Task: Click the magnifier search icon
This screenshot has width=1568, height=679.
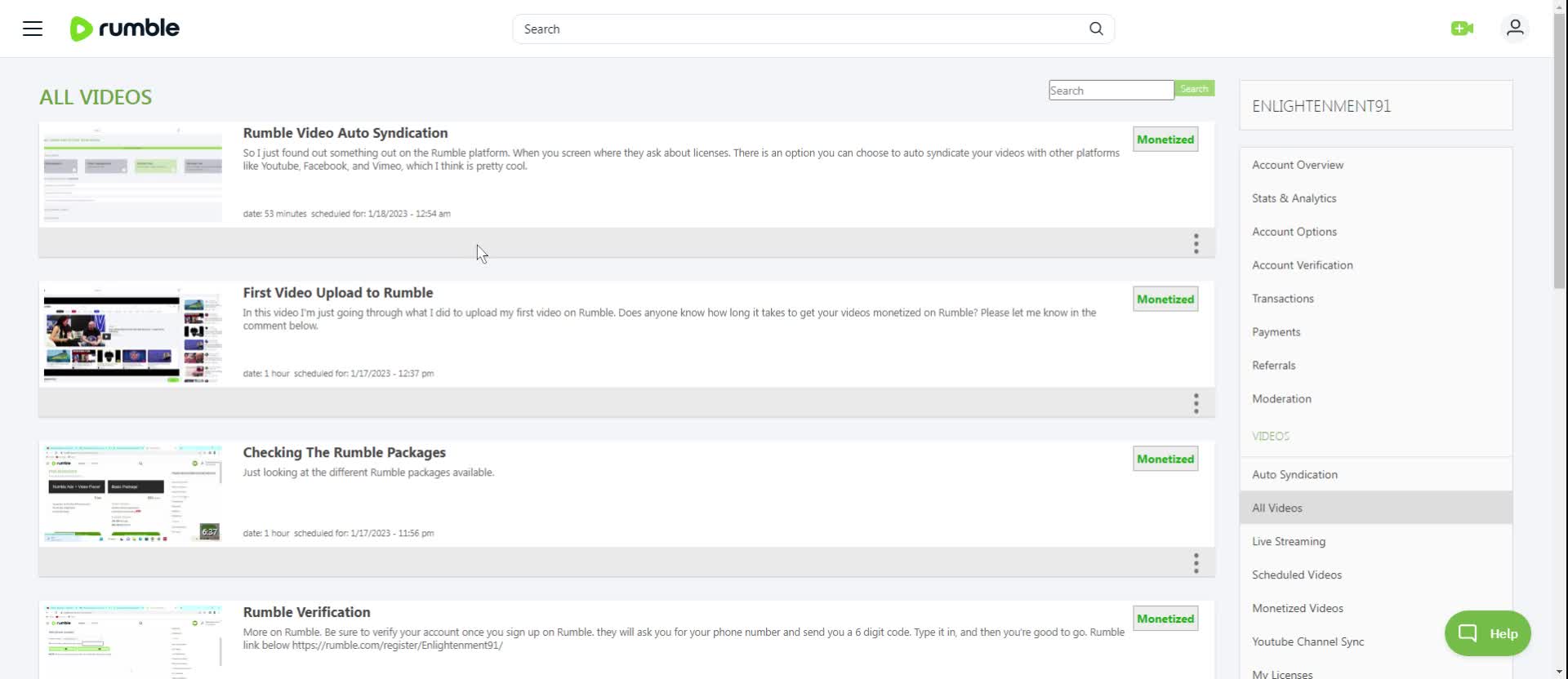Action: [1096, 29]
